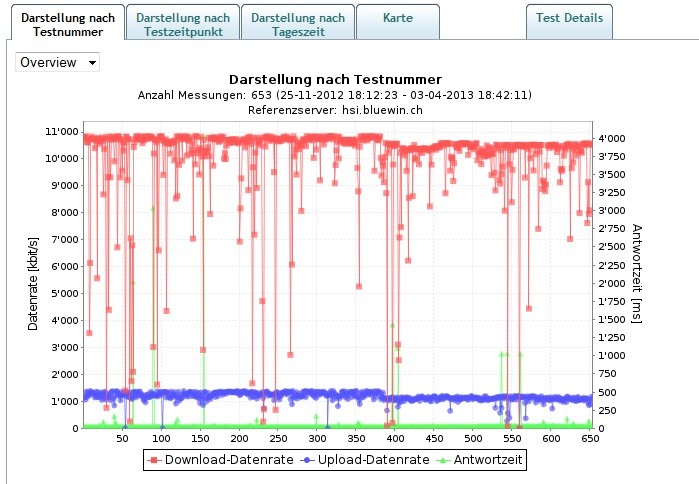Click the Datenrate [kbit/s] left axis title

coord(33,283)
